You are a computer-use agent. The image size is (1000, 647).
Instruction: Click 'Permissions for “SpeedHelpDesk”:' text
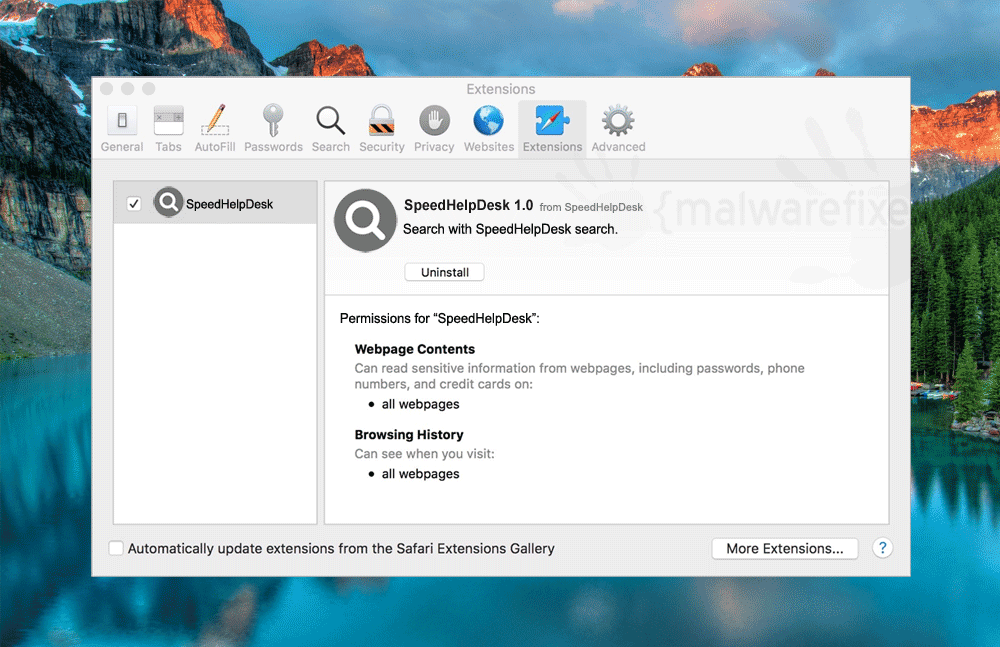coord(439,318)
